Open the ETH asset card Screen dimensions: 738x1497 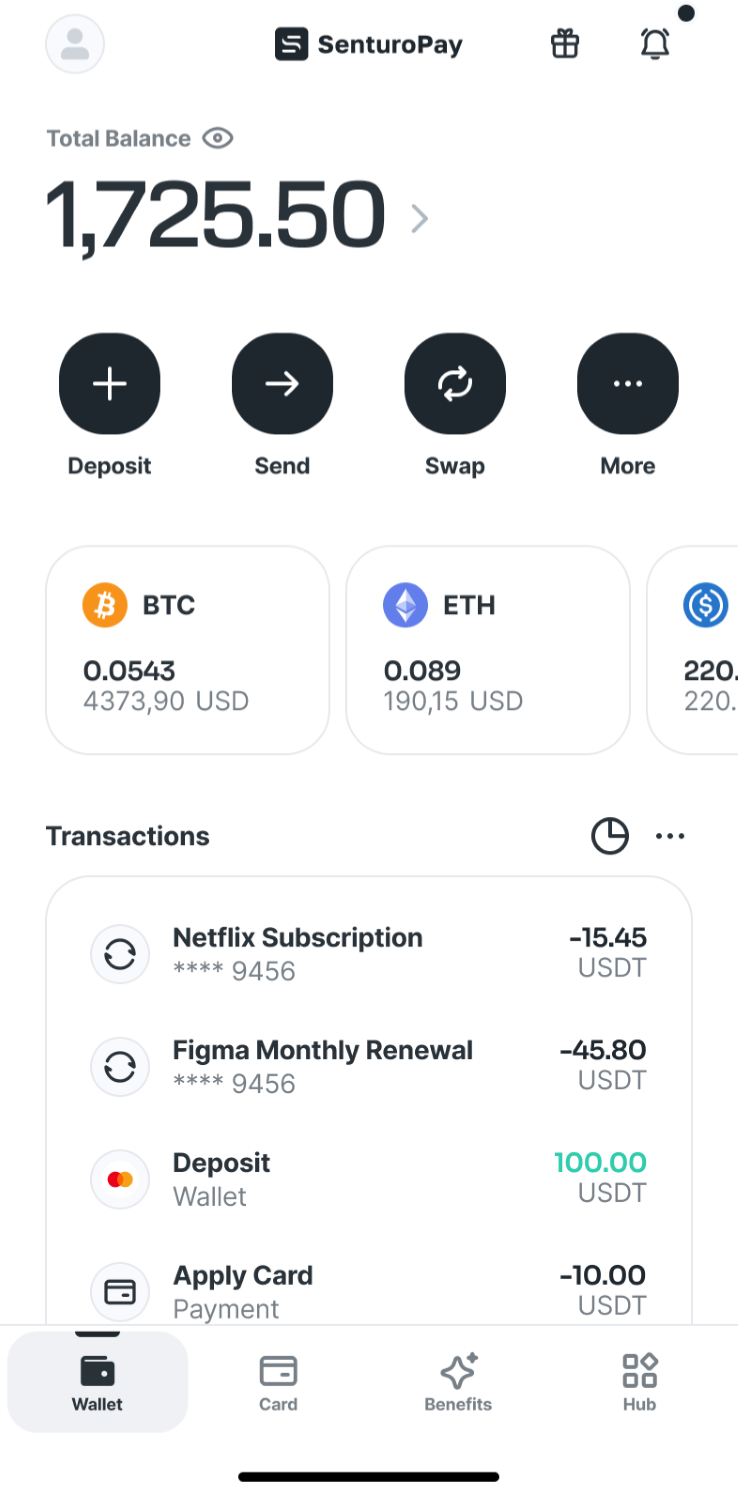tap(488, 650)
